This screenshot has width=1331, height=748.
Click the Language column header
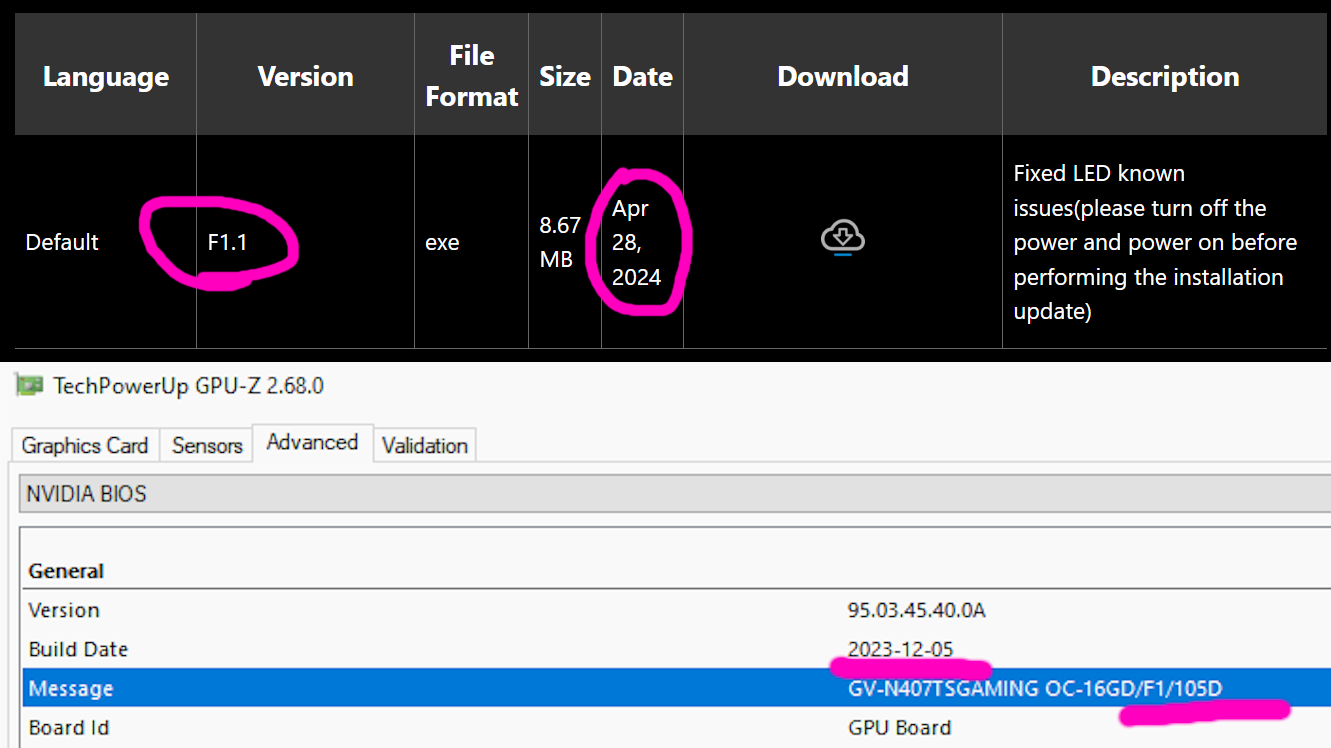point(106,77)
